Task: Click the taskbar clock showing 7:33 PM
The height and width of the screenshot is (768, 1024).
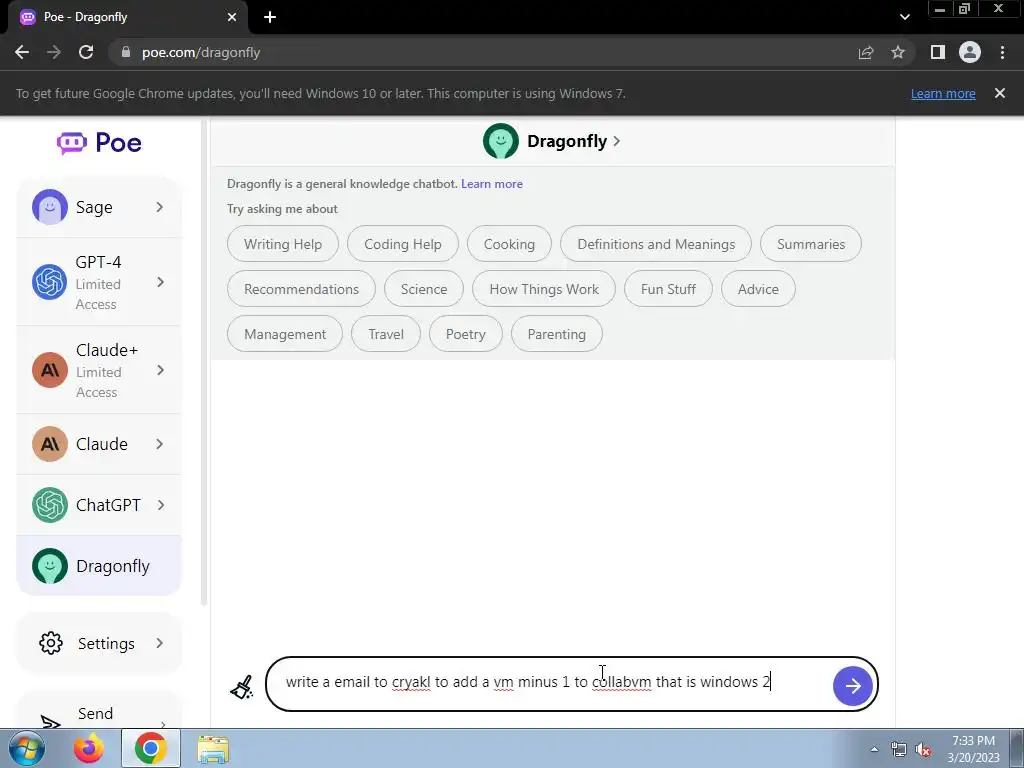Action: (973, 748)
